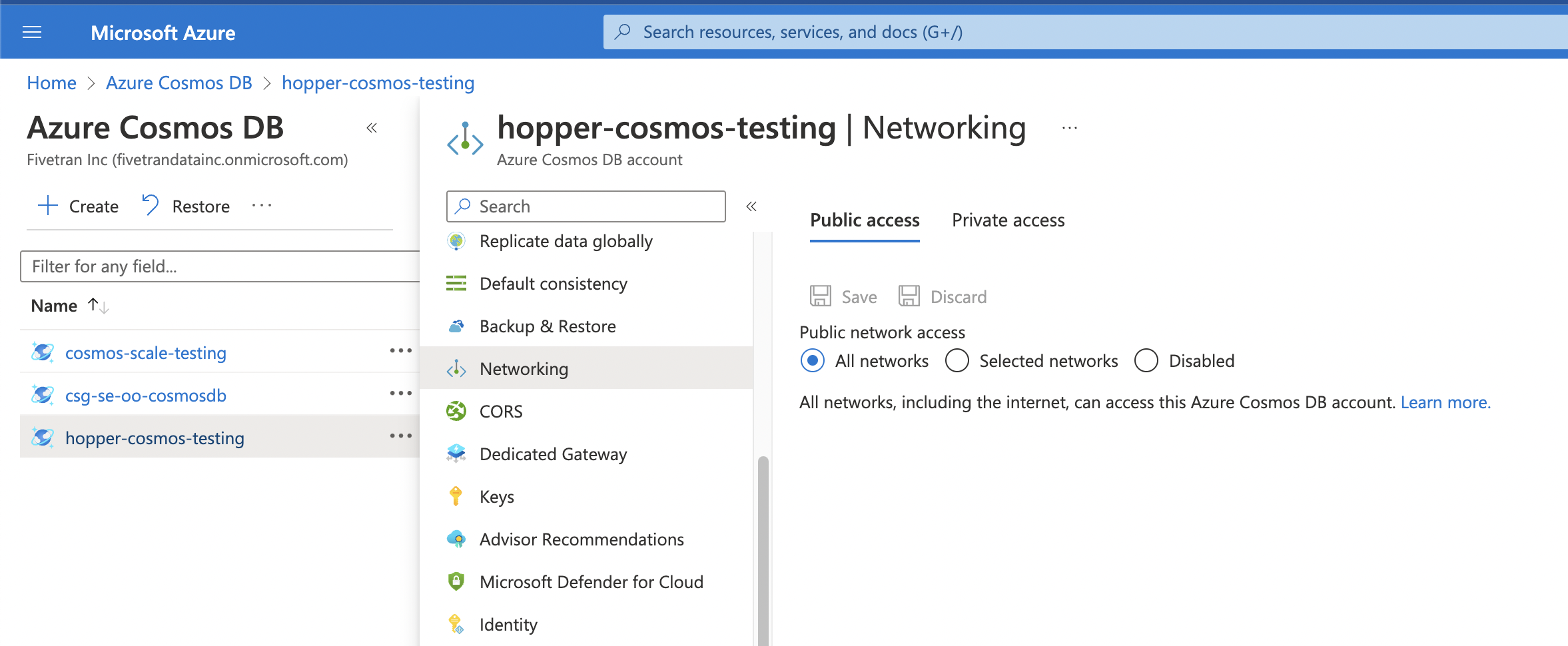Click the Save button label
The width and height of the screenshot is (1568, 646).
click(x=859, y=297)
